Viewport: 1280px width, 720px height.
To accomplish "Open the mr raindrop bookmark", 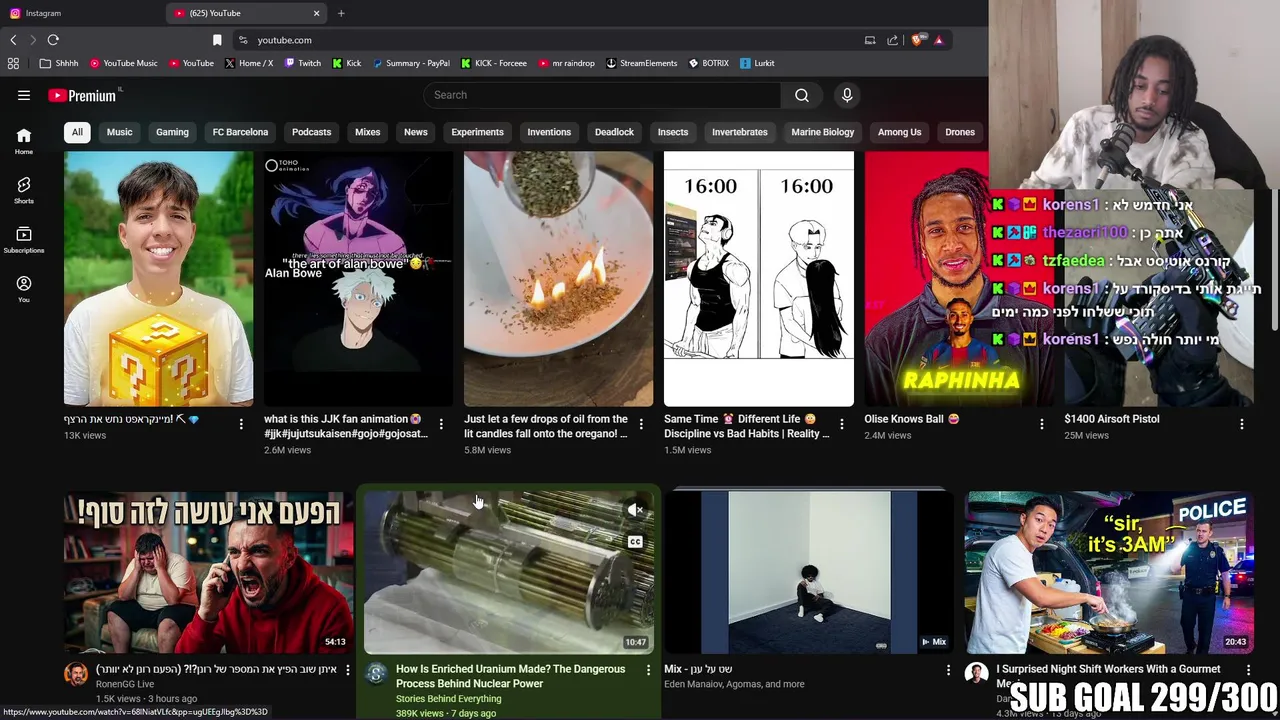I will (x=566, y=63).
